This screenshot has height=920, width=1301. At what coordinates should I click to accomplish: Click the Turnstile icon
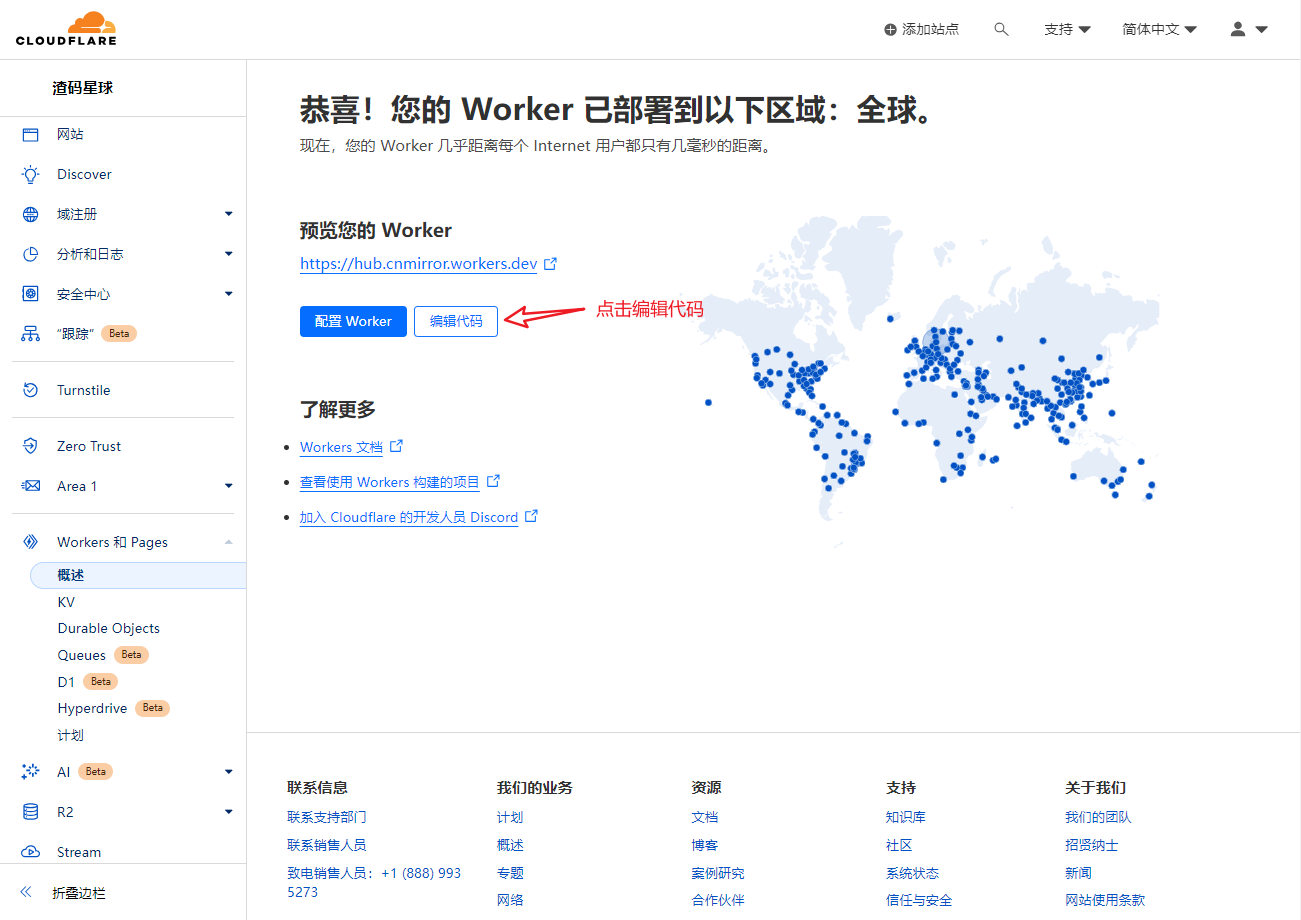pos(31,390)
